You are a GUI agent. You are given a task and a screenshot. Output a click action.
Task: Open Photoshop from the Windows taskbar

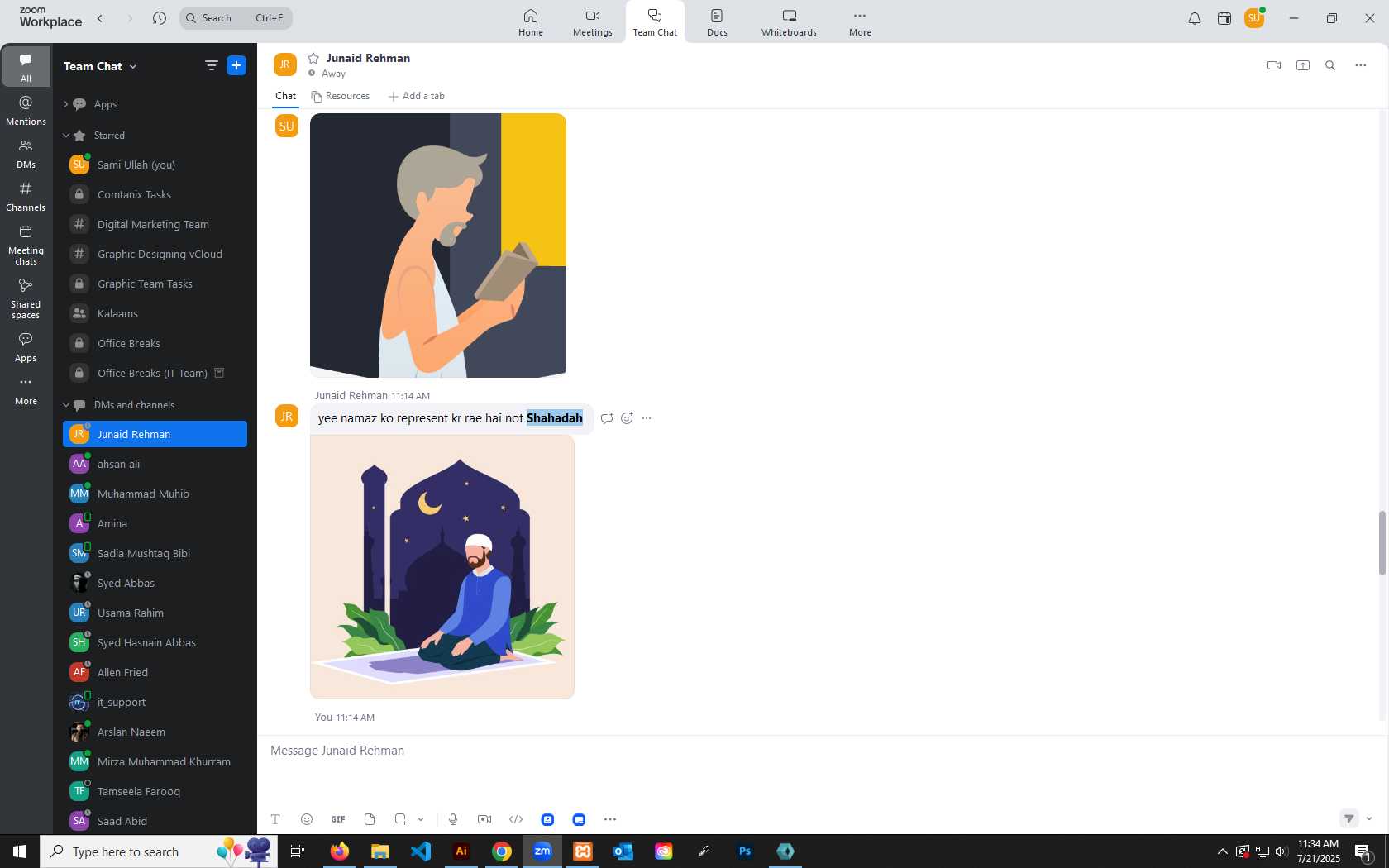pos(744,851)
